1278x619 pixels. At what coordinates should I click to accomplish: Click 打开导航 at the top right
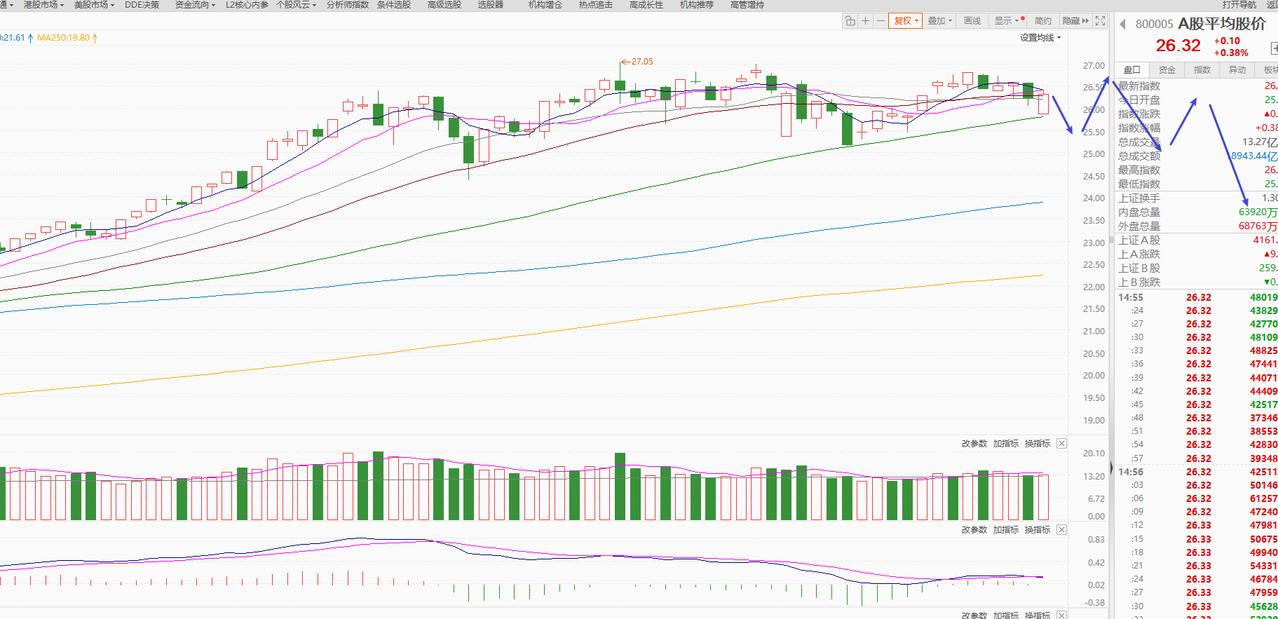(x=1239, y=5)
